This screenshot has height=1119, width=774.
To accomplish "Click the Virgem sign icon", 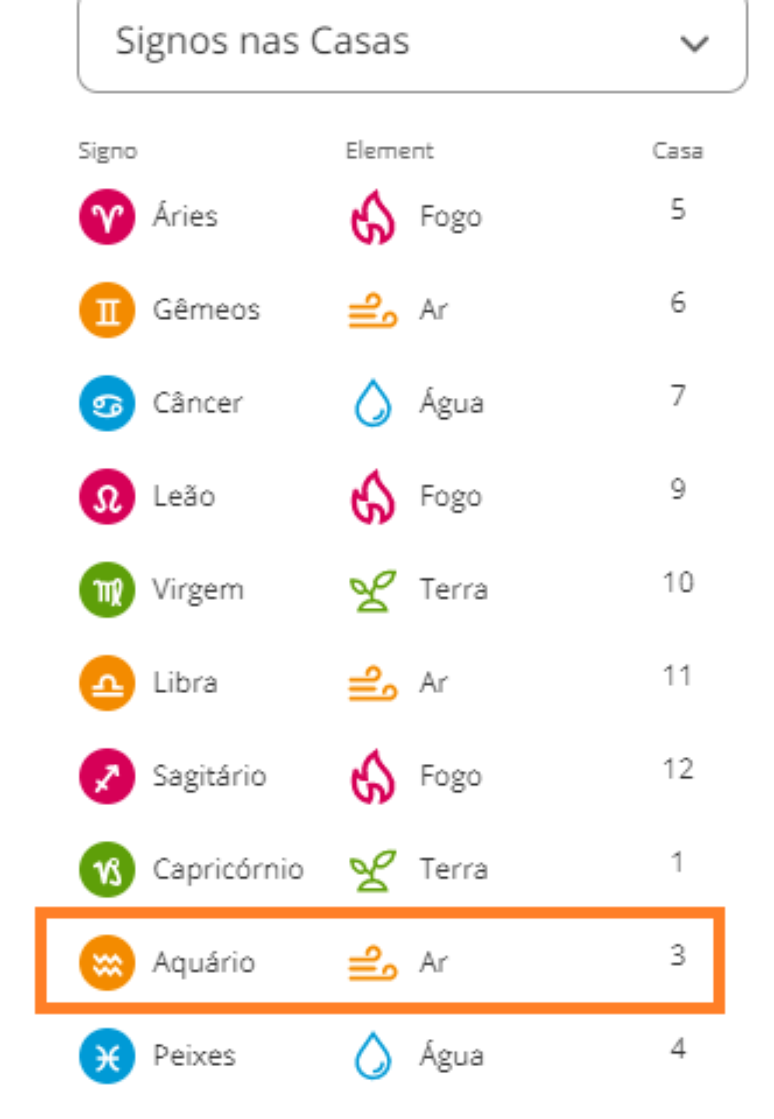I will click(x=106, y=590).
